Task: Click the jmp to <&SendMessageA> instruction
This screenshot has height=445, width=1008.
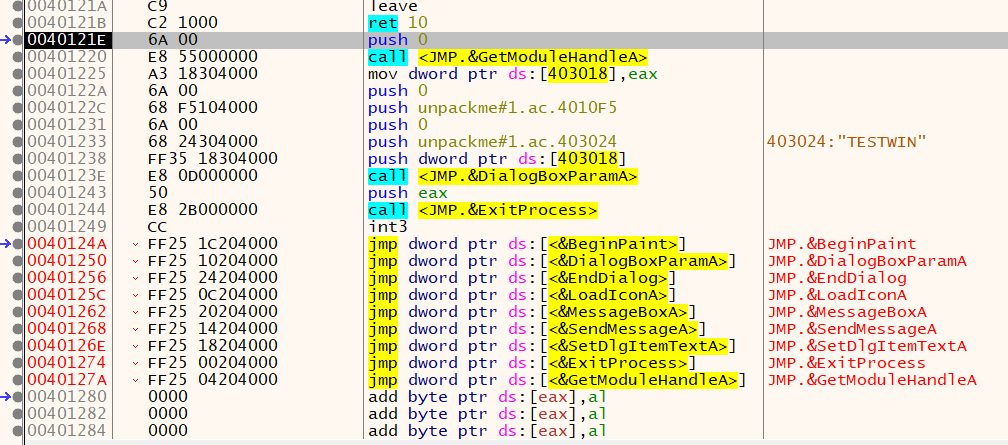Action: [537, 329]
